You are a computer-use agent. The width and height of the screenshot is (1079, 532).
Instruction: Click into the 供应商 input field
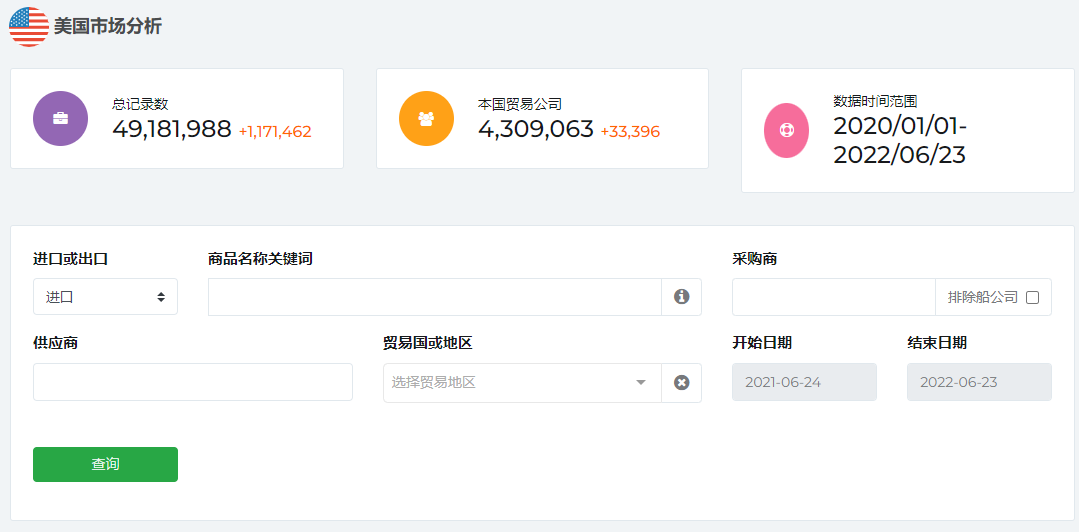tap(192, 382)
